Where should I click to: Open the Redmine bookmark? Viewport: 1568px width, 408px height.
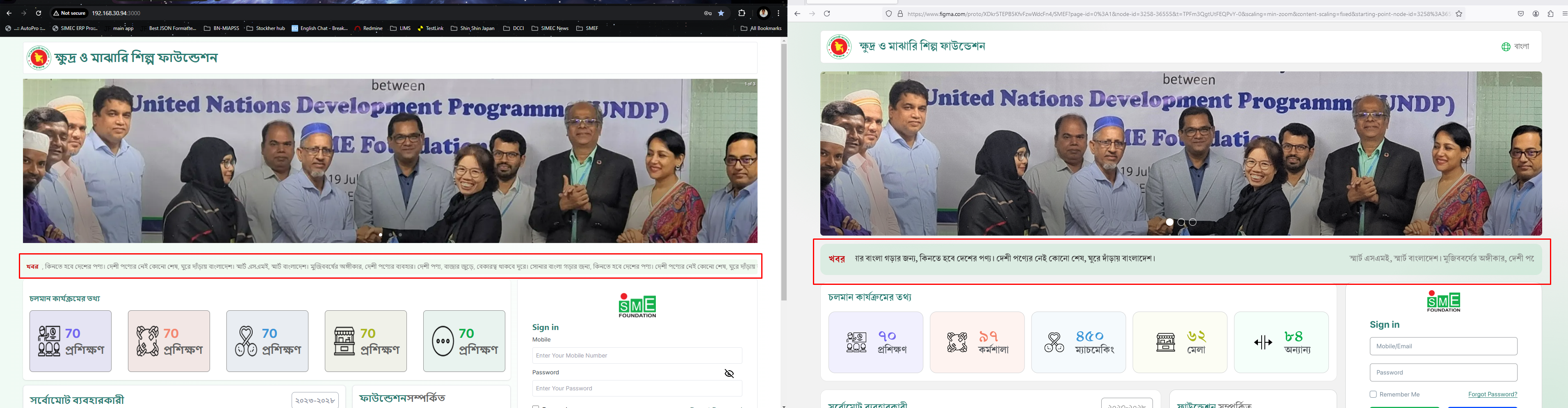pos(368,28)
